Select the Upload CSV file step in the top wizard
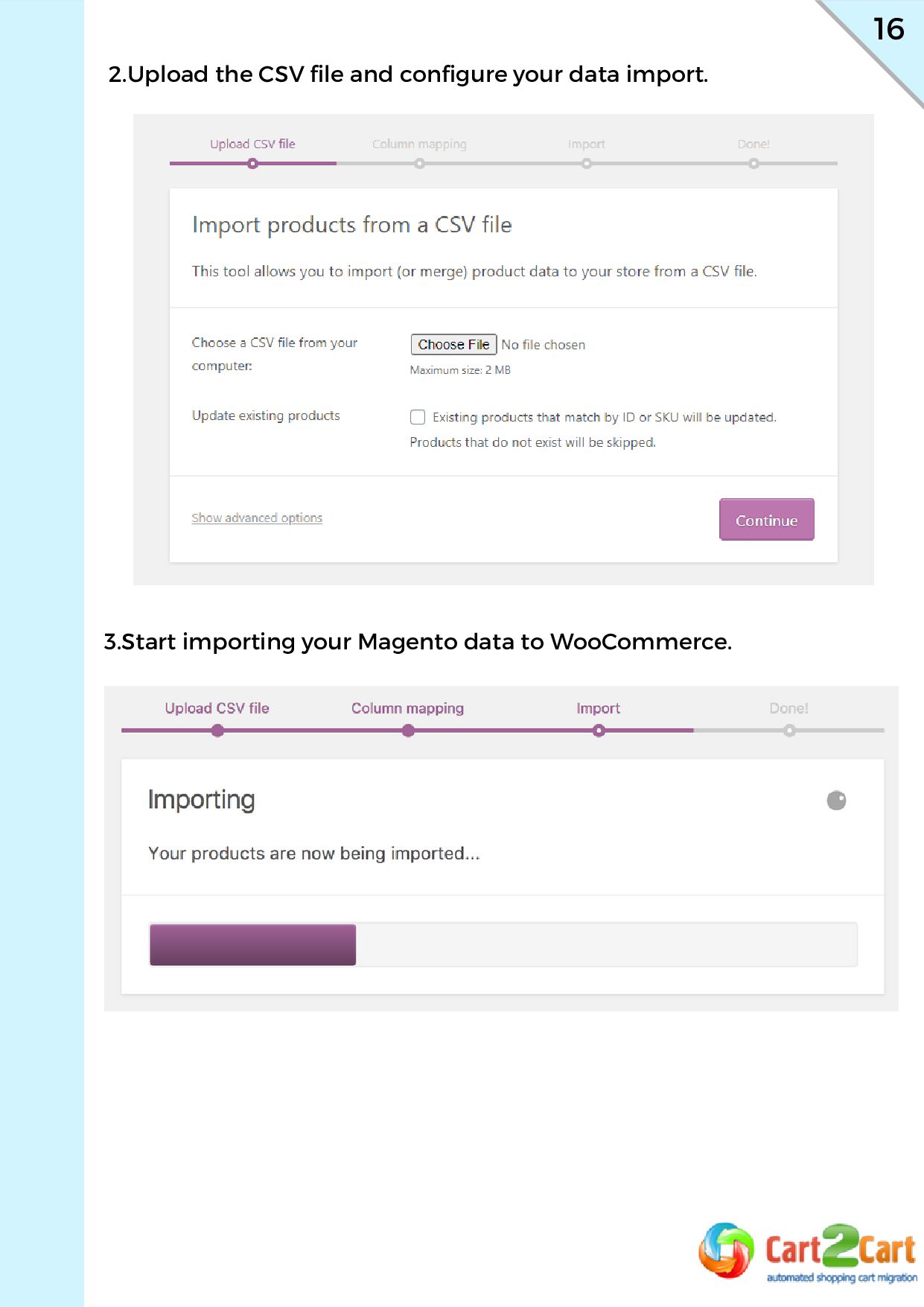Image resolution: width=924 pixels, height=1307 pixels. 252,144
